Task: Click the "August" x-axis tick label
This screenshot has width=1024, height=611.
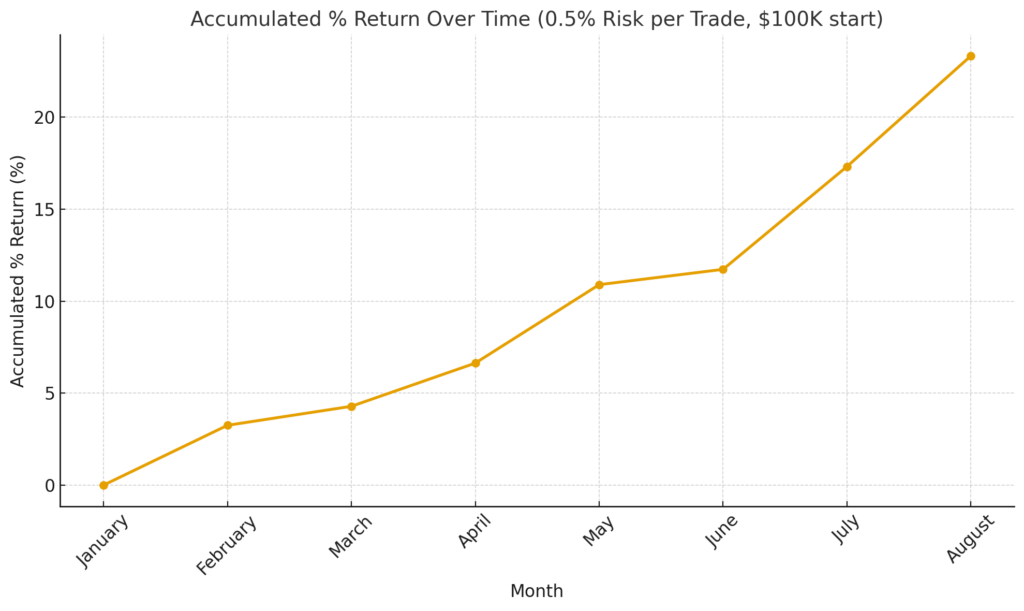Action: (971, 537)
